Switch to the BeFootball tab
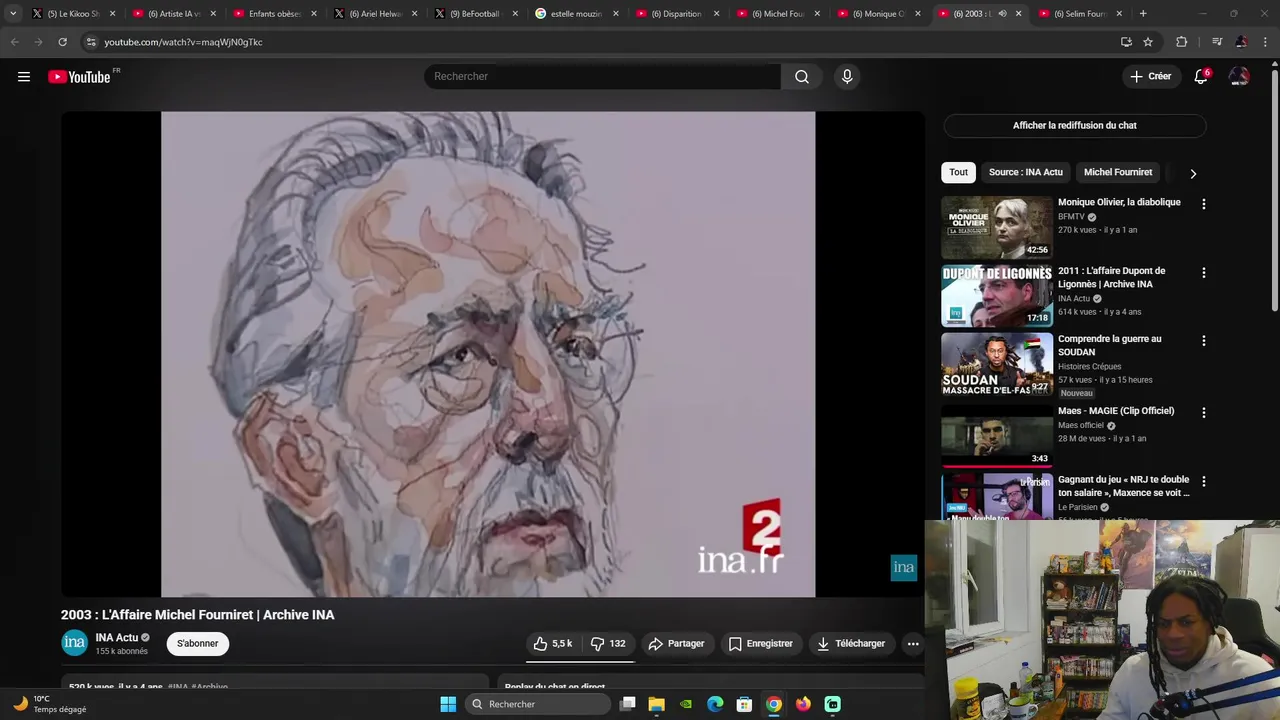Screen dimensions: 1280x720 477,14
